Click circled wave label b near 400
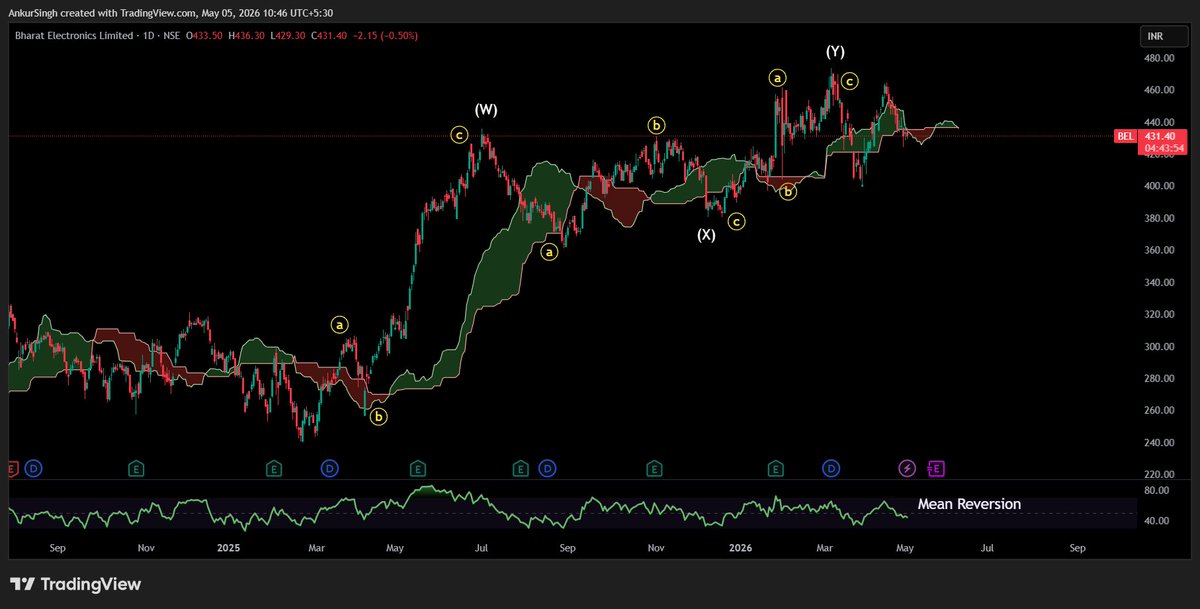Viewport: 1200px width, 609px height. (x=788, y=191)
